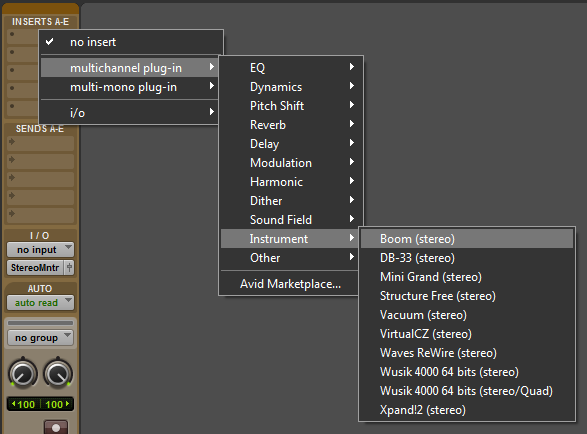
Task: Open the 'no input' input selector
Action: tap(40, 249)
